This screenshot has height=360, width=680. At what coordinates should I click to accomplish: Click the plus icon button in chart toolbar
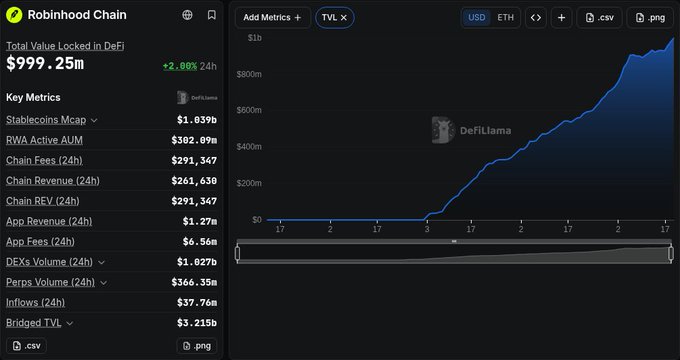point(562,18)
